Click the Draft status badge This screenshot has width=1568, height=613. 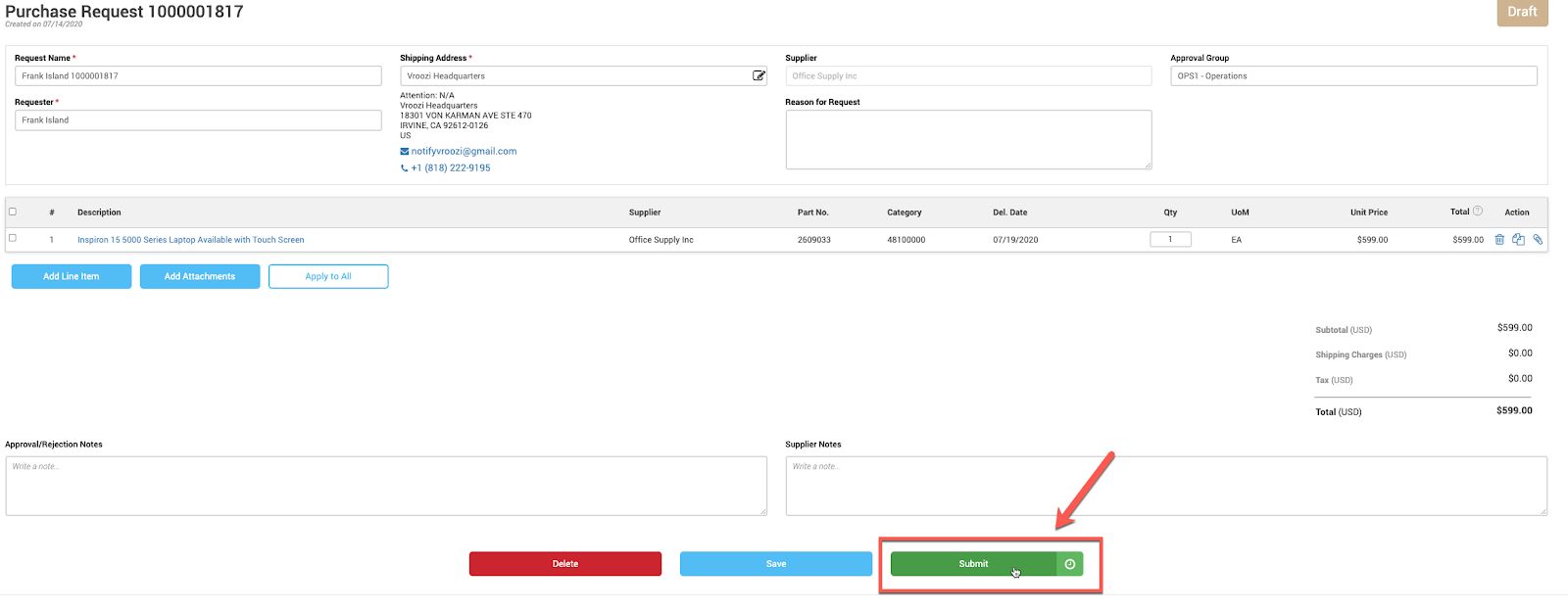click(x=1522, y=12)
